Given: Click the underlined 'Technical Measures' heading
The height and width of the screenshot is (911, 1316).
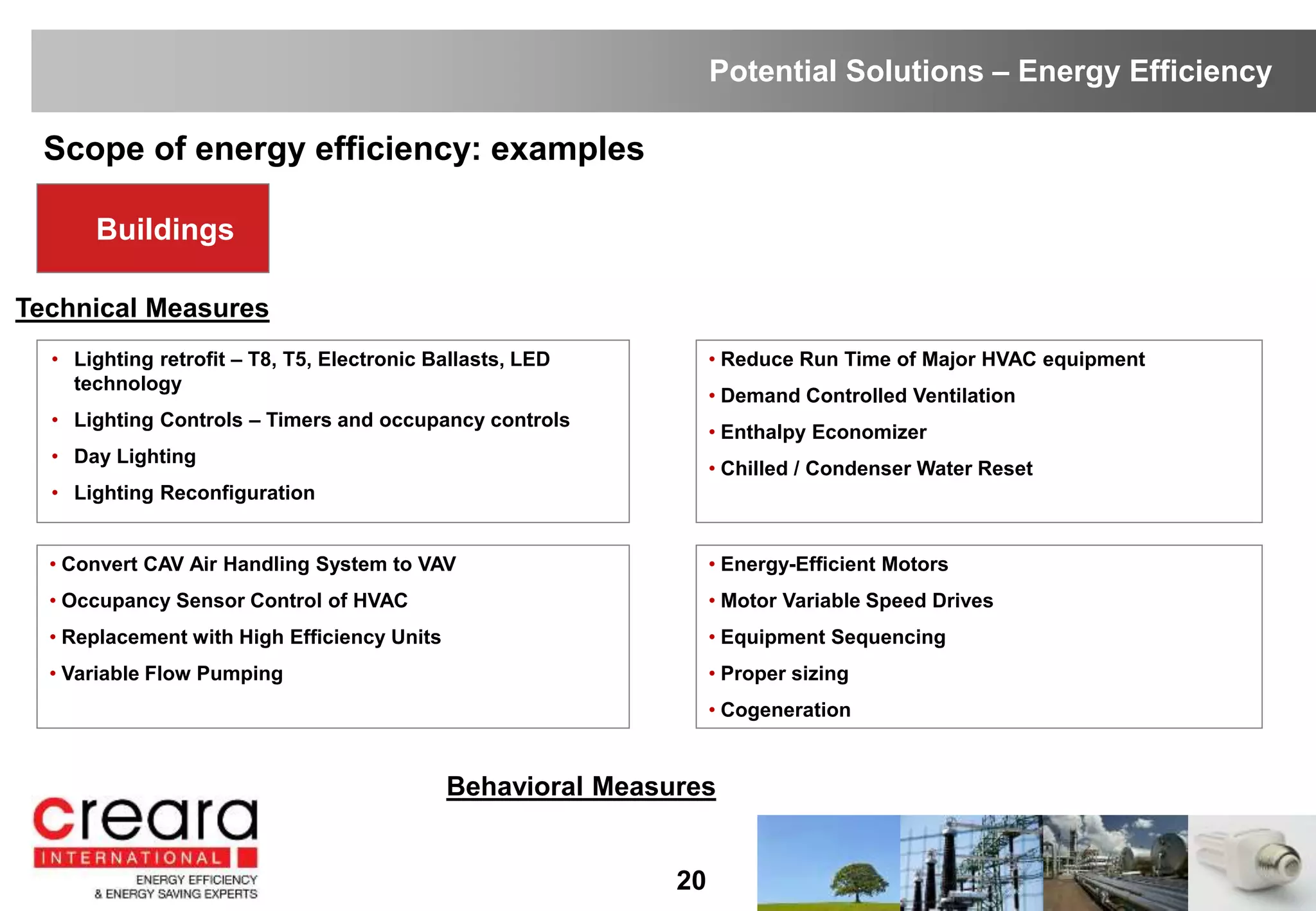Looking at the screenshot, I should (142, 308).
